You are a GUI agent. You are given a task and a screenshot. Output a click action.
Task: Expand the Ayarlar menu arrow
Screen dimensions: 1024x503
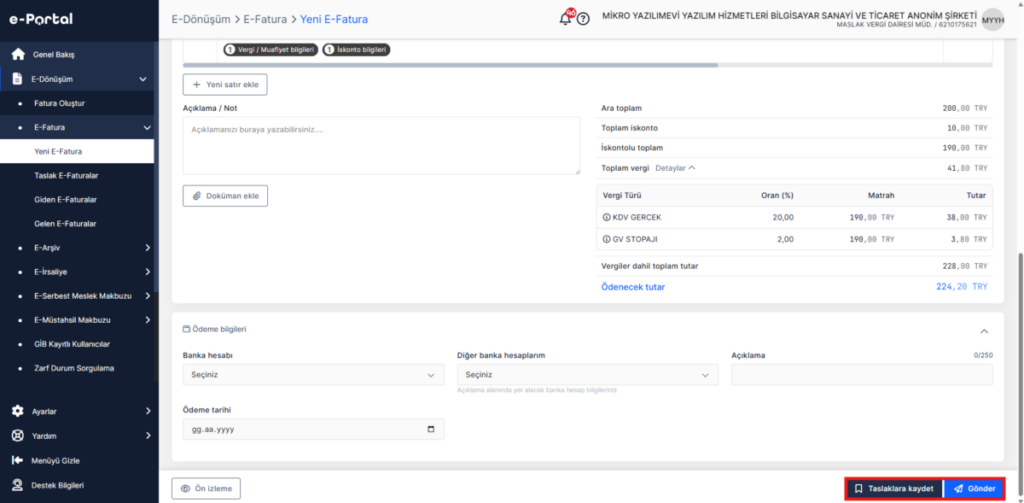coord(148,412)
